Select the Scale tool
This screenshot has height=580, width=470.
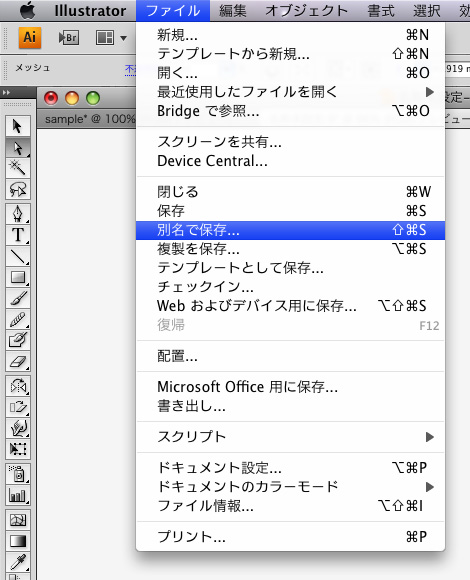click(x=18, y=407)
